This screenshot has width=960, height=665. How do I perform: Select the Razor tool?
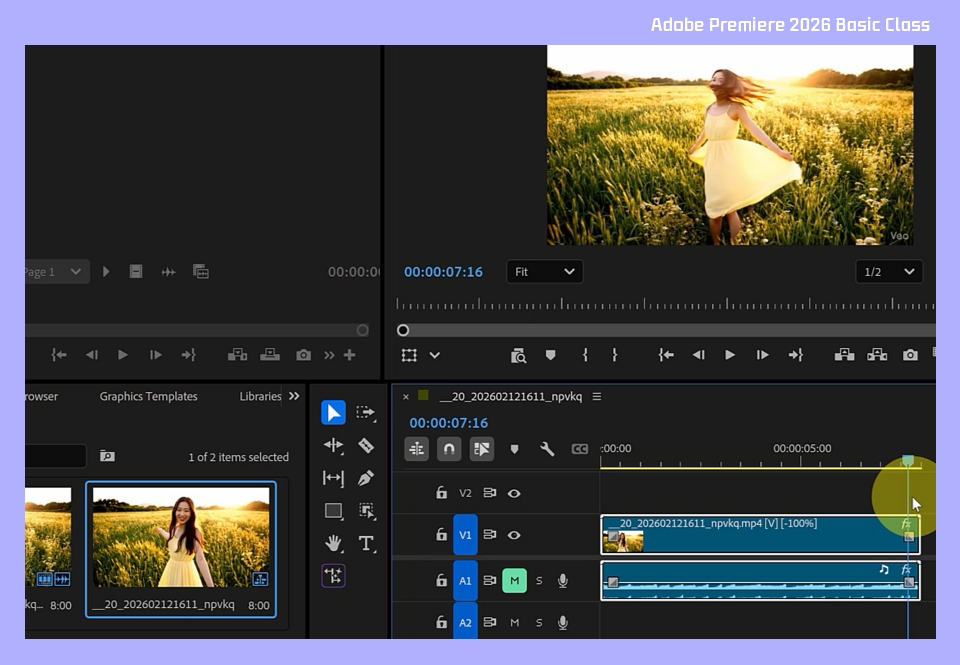coord(366,445)
